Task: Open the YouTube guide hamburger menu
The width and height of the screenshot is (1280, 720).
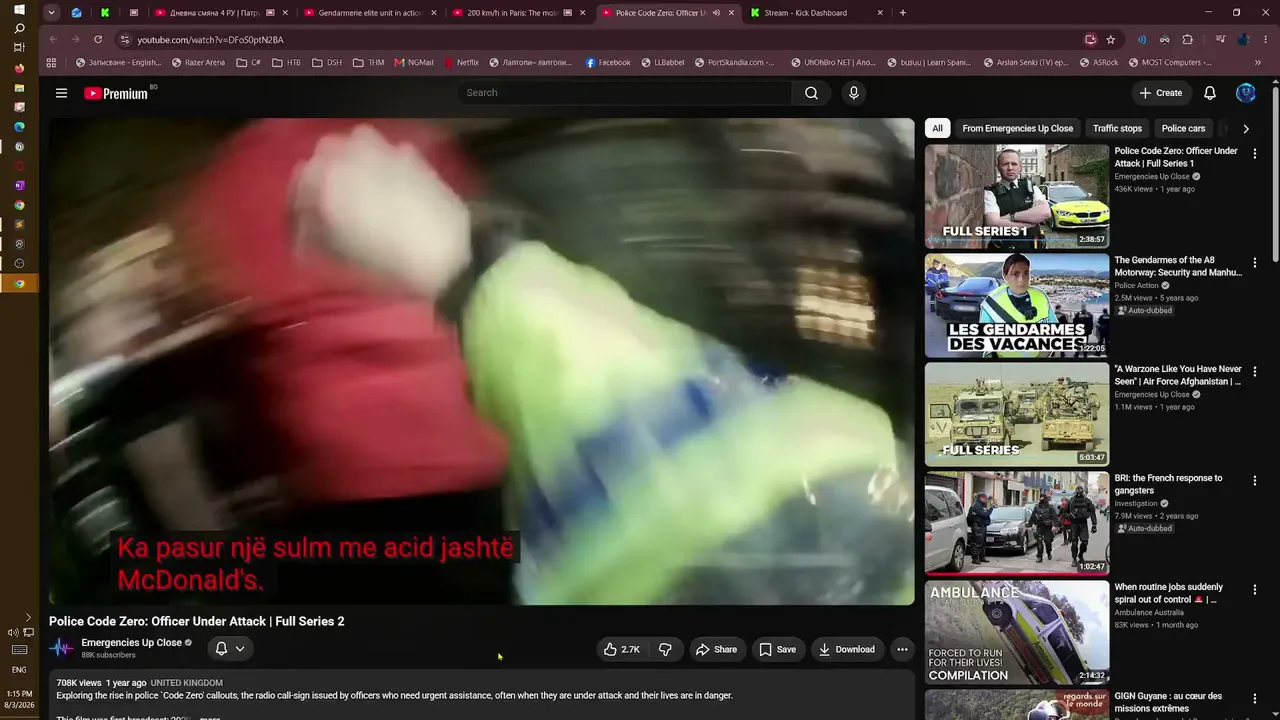Action: pos(61,93)
